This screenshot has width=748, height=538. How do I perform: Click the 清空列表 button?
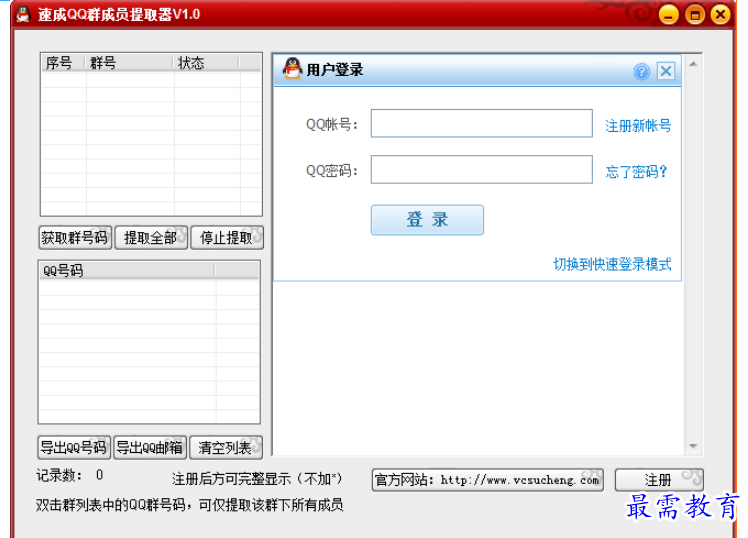226,447
